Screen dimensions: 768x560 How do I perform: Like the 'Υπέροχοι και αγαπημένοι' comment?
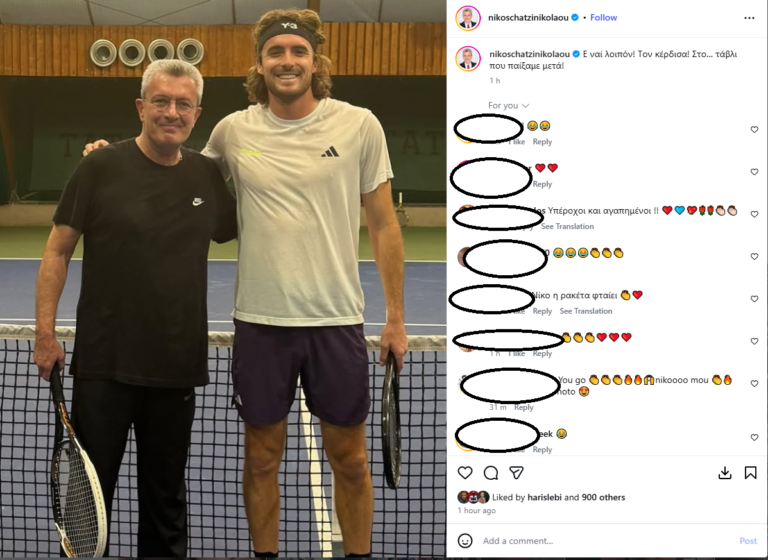pos(754,214)
